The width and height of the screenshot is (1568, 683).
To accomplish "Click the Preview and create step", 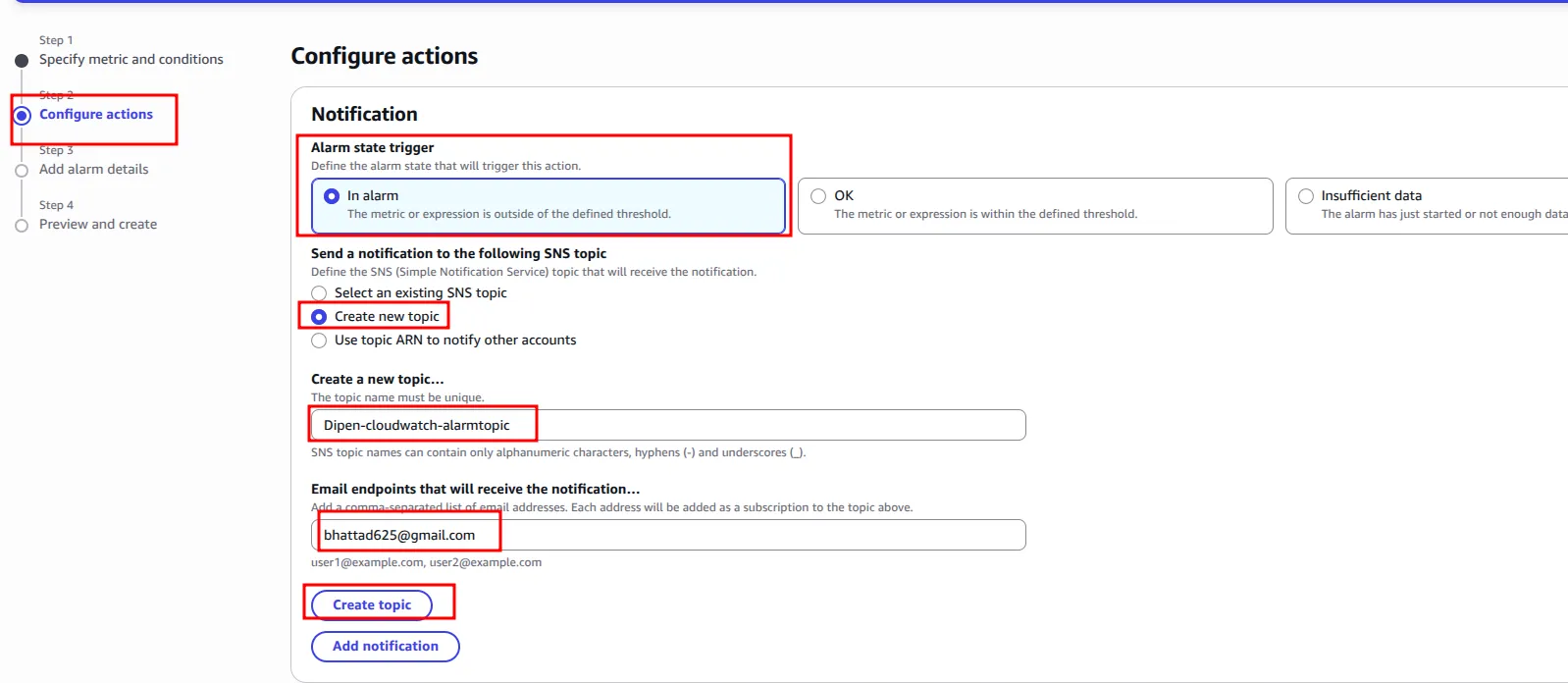I will (98, 224).
